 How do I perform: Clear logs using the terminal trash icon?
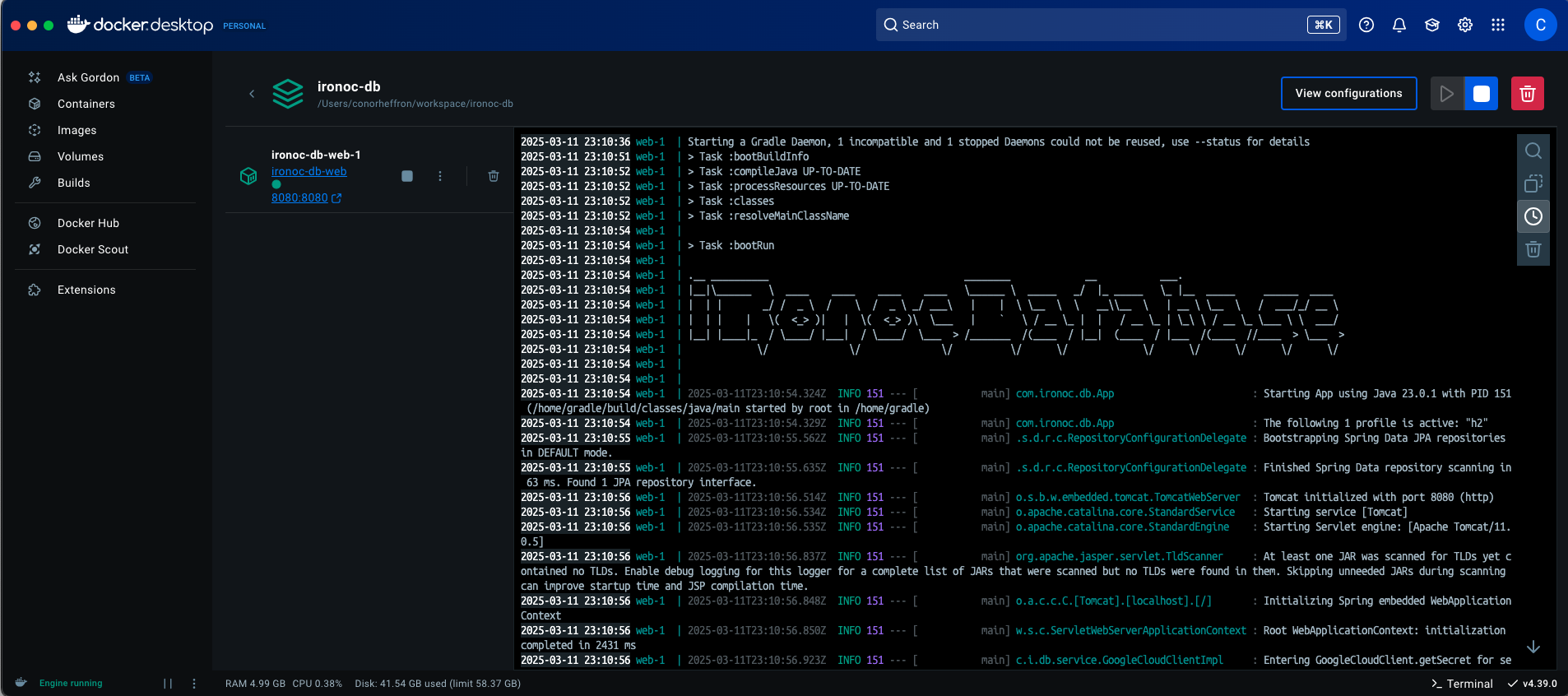pos(1533,249)
